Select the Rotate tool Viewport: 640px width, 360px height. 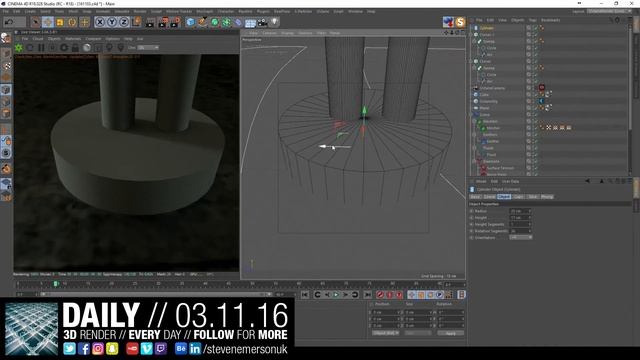(x=72, y=22)
